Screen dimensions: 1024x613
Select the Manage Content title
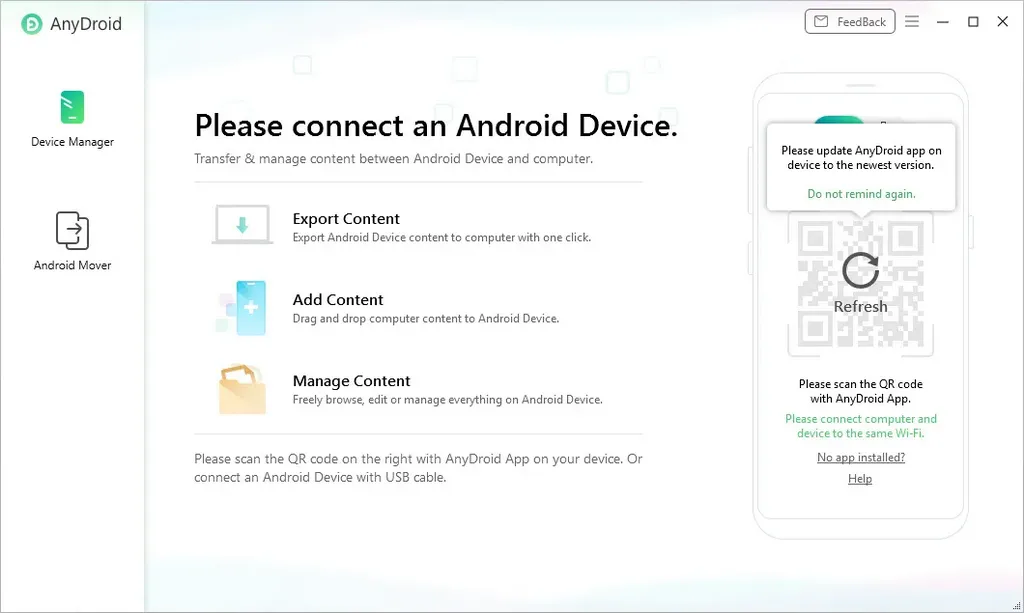coord(351,381)
